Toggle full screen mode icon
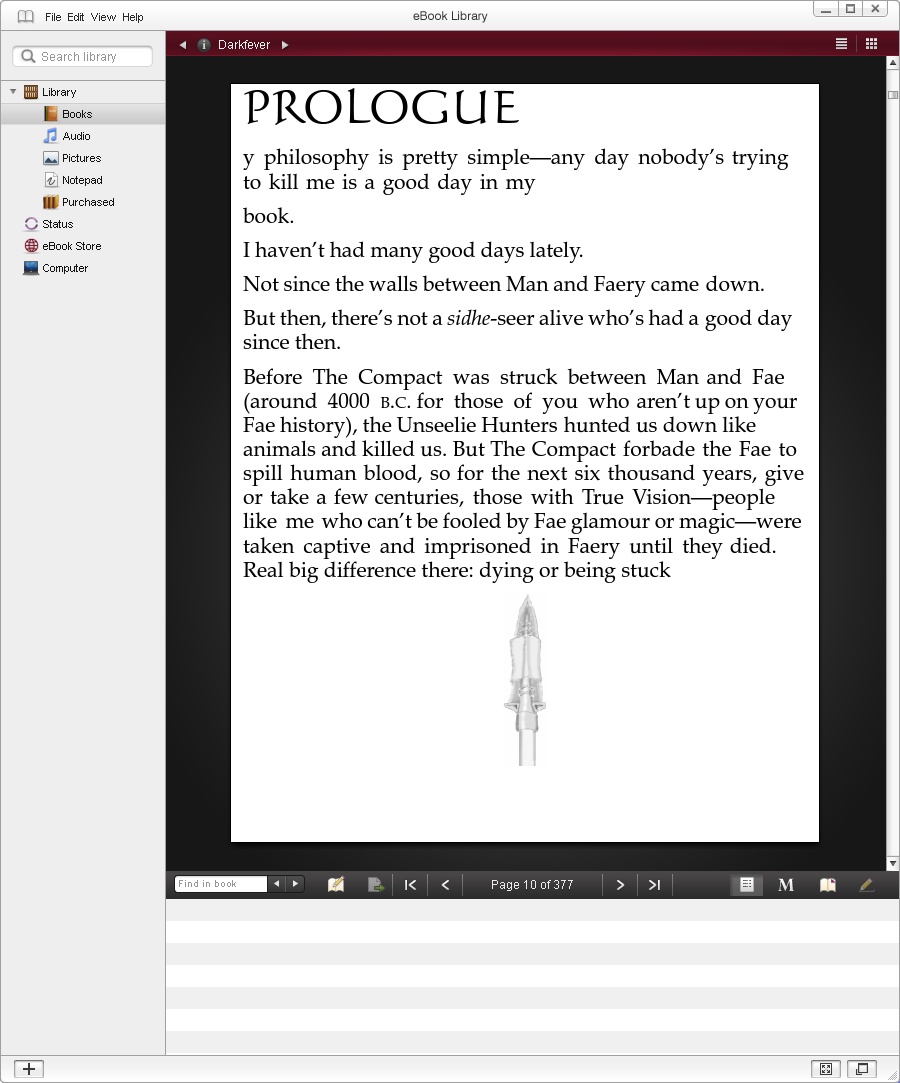The height and width of the screenshot is (1083, 900). [825, 1068]
